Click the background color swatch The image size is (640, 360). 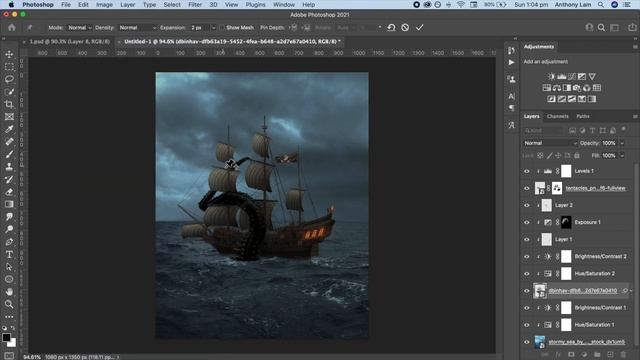coord(12,343)
